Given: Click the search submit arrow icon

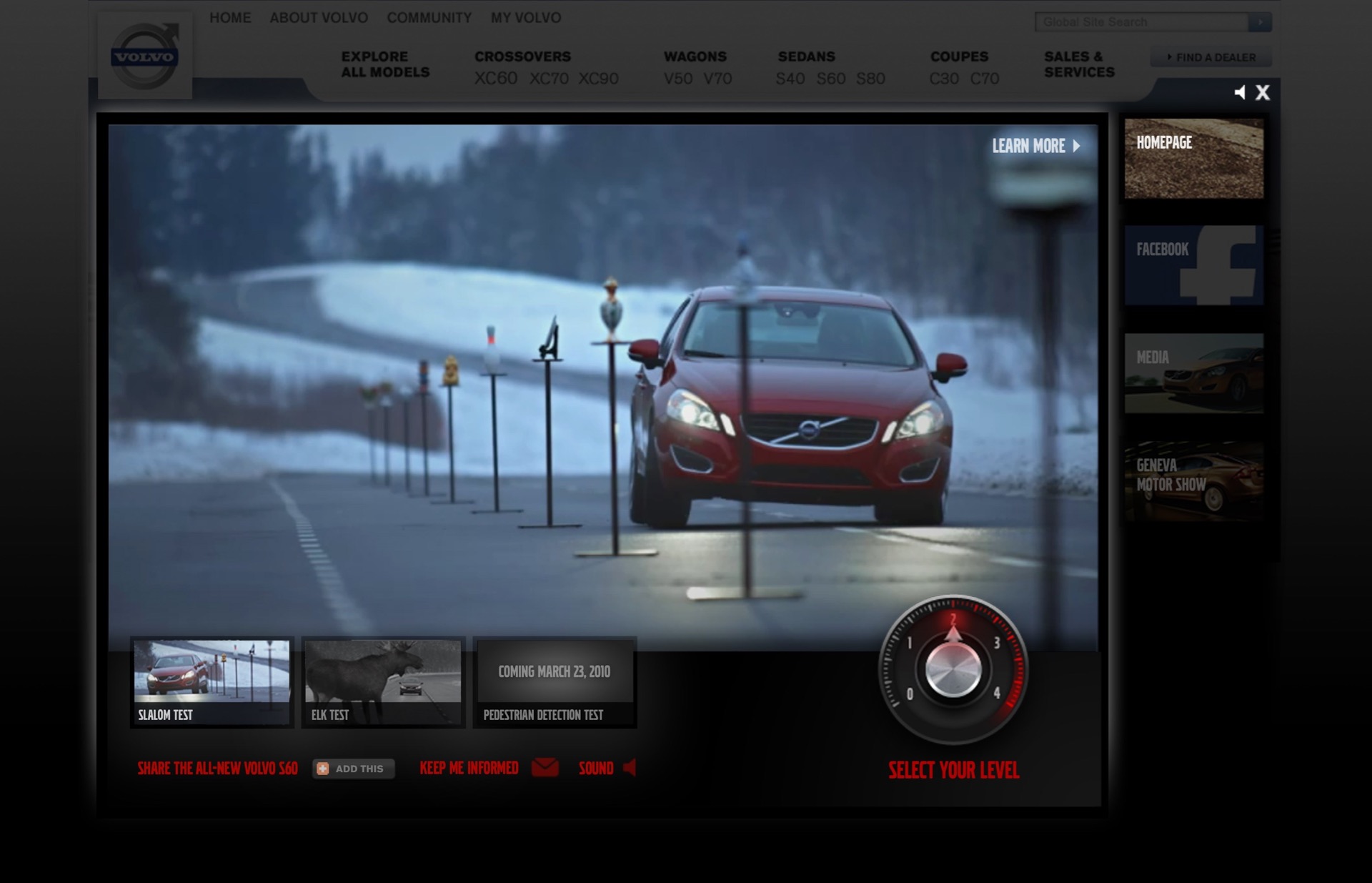Looking at the screenshot, I should tap(1260, 22).
